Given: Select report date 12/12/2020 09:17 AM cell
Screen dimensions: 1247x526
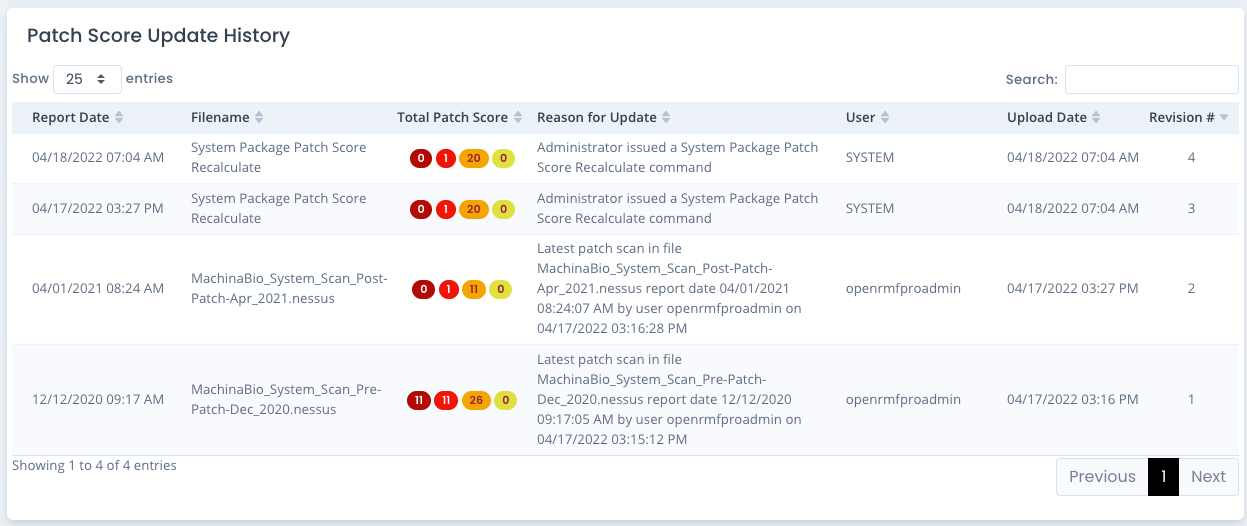Looking at the screenshot, I should pos(98,400).
